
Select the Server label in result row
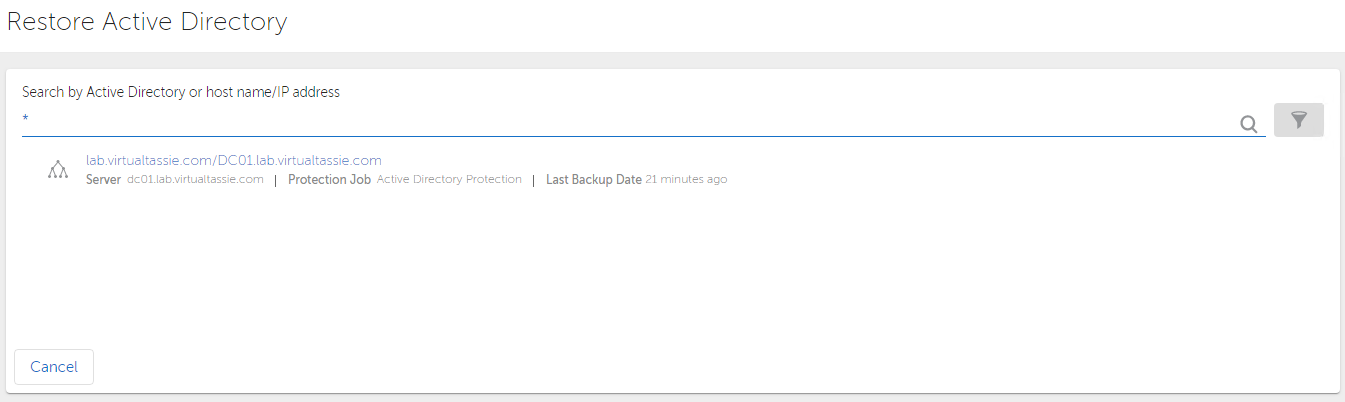pos(104,180)
